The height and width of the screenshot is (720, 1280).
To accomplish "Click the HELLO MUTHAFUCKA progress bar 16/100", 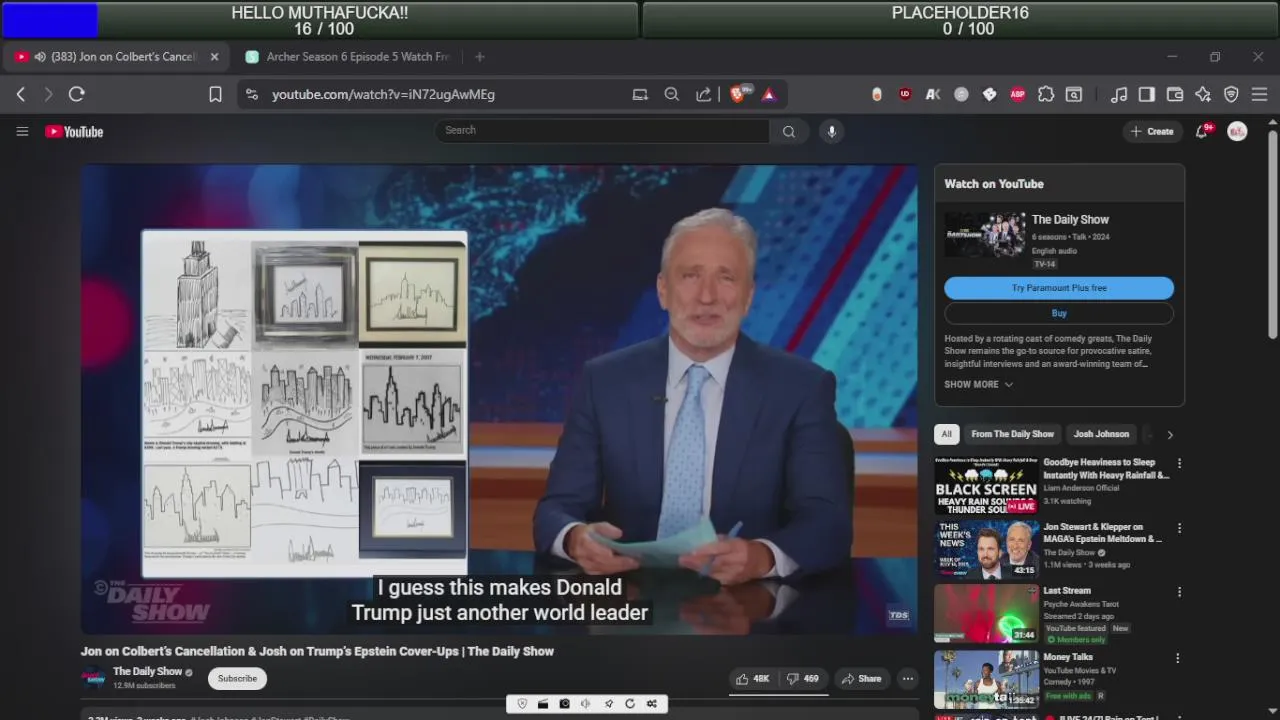I will (x=319, y=20).
